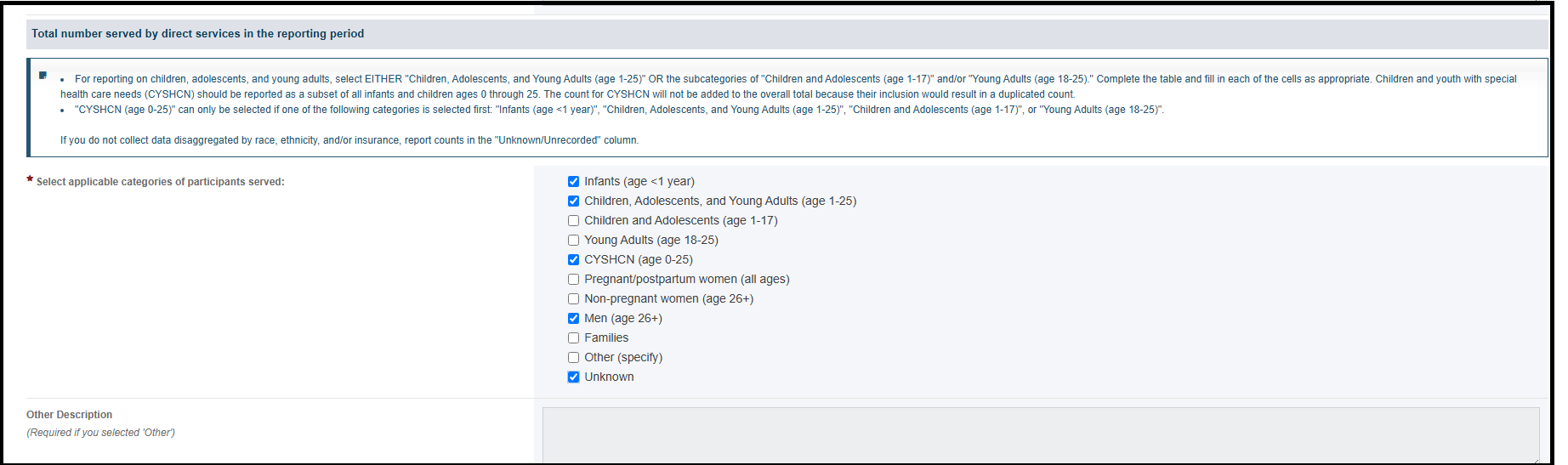Enable Other (specify) checkbox

573,357
